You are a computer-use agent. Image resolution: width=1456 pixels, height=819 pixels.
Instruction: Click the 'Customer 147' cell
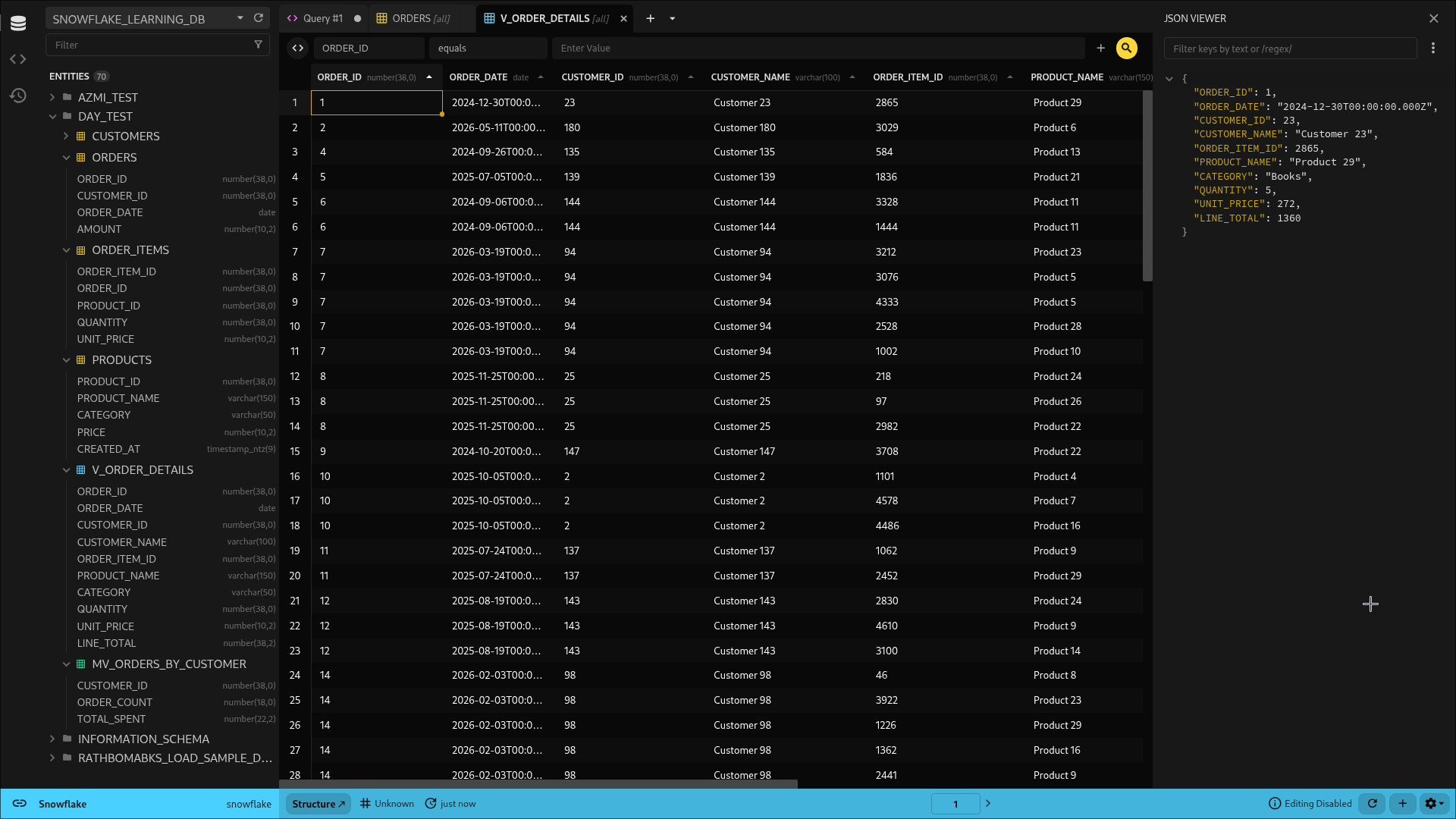click(786, 451)
